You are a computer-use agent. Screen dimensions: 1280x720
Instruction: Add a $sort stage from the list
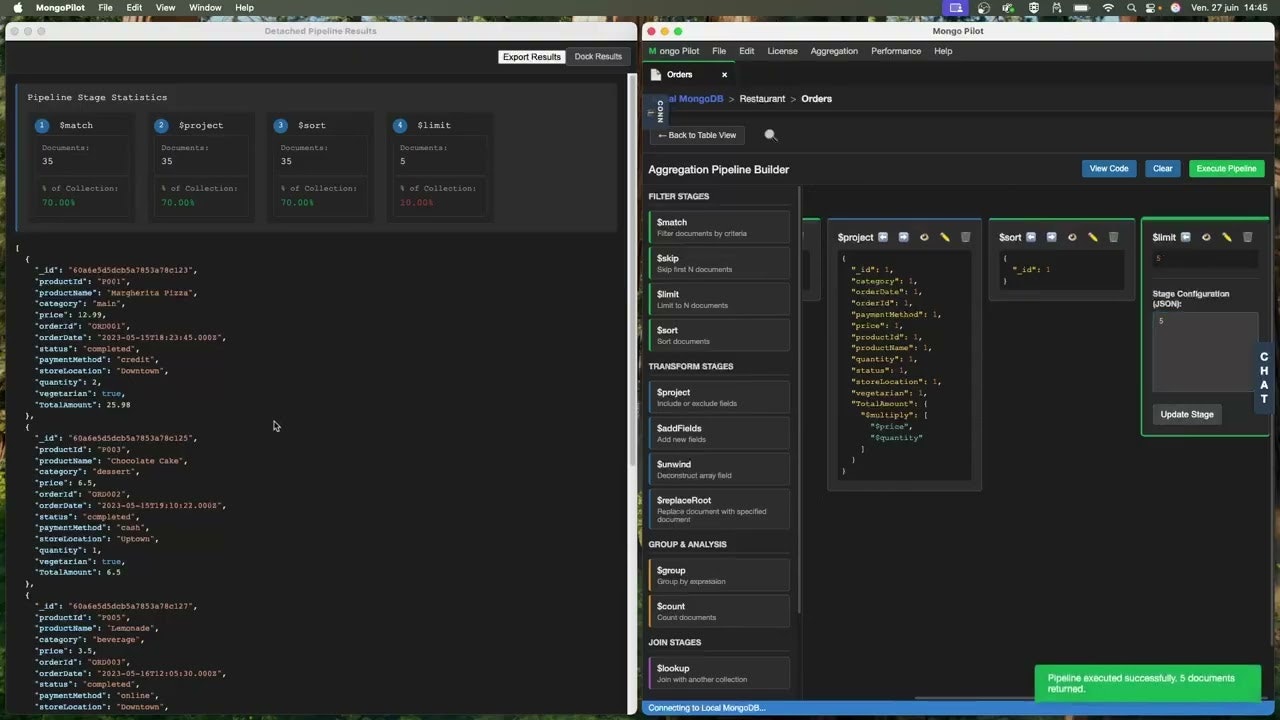[x=719, y=335]
